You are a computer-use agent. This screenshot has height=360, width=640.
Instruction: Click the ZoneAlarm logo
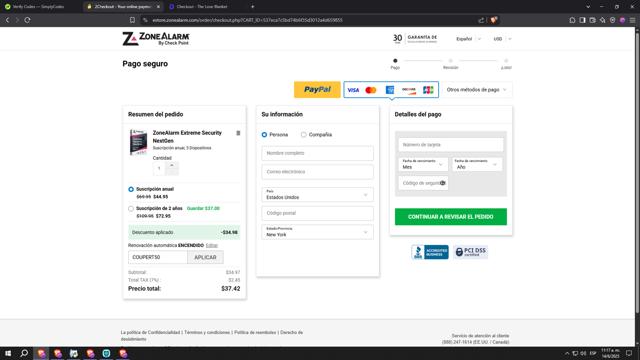coord(156,38)
